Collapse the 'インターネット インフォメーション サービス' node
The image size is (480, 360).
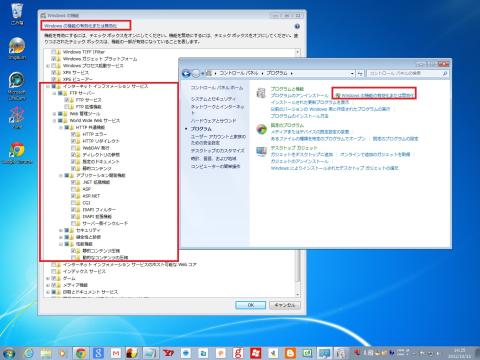pyautogui.click(x=48, y=86)
